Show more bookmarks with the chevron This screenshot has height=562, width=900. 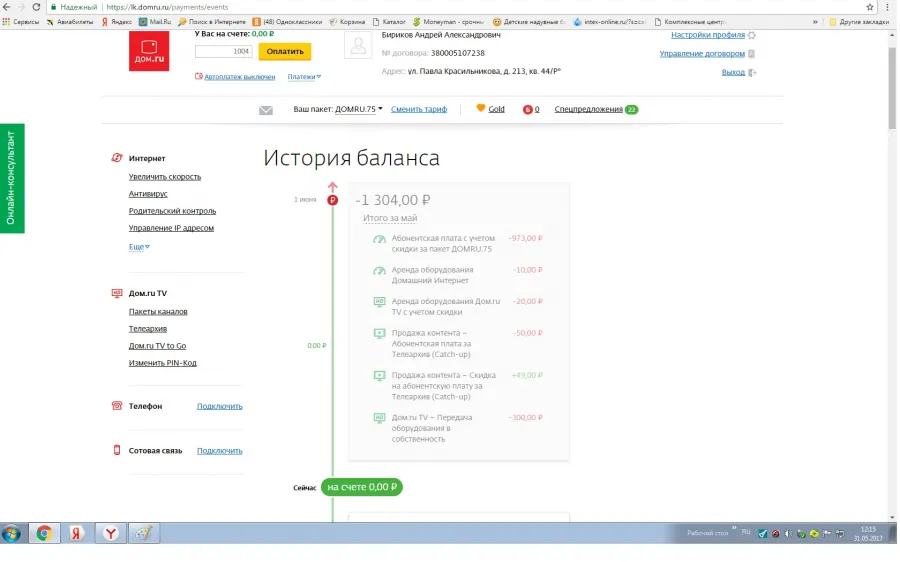[x=815, y=22]
